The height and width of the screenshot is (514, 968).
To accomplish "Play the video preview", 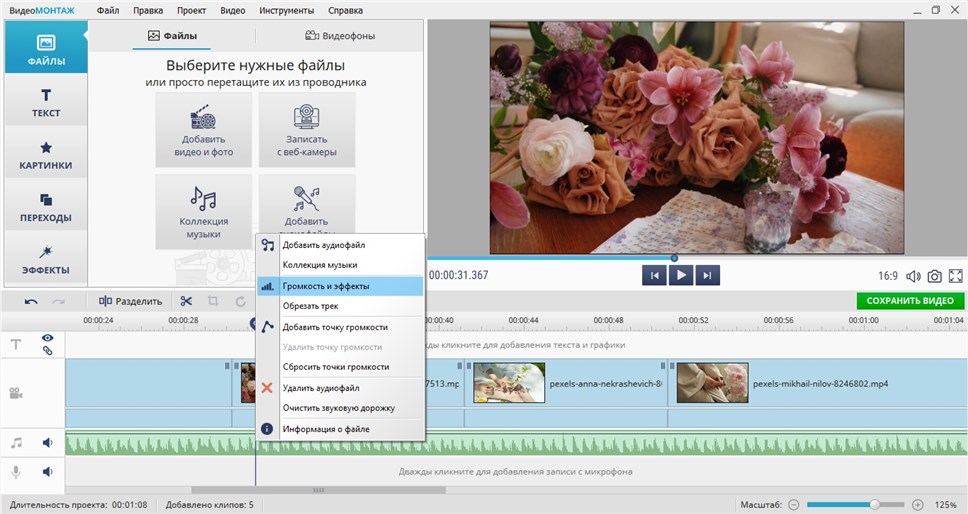I will tap(681, 276).
